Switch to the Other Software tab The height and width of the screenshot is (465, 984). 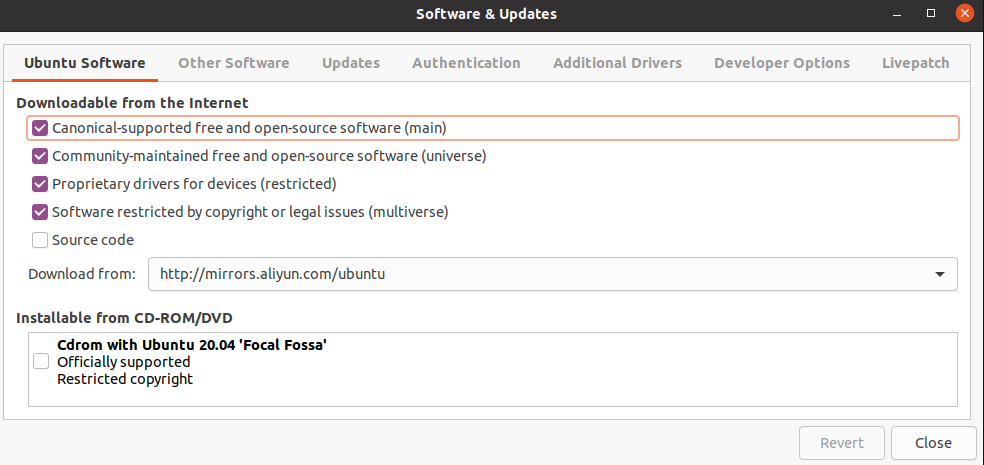click(x=233, y=63)
